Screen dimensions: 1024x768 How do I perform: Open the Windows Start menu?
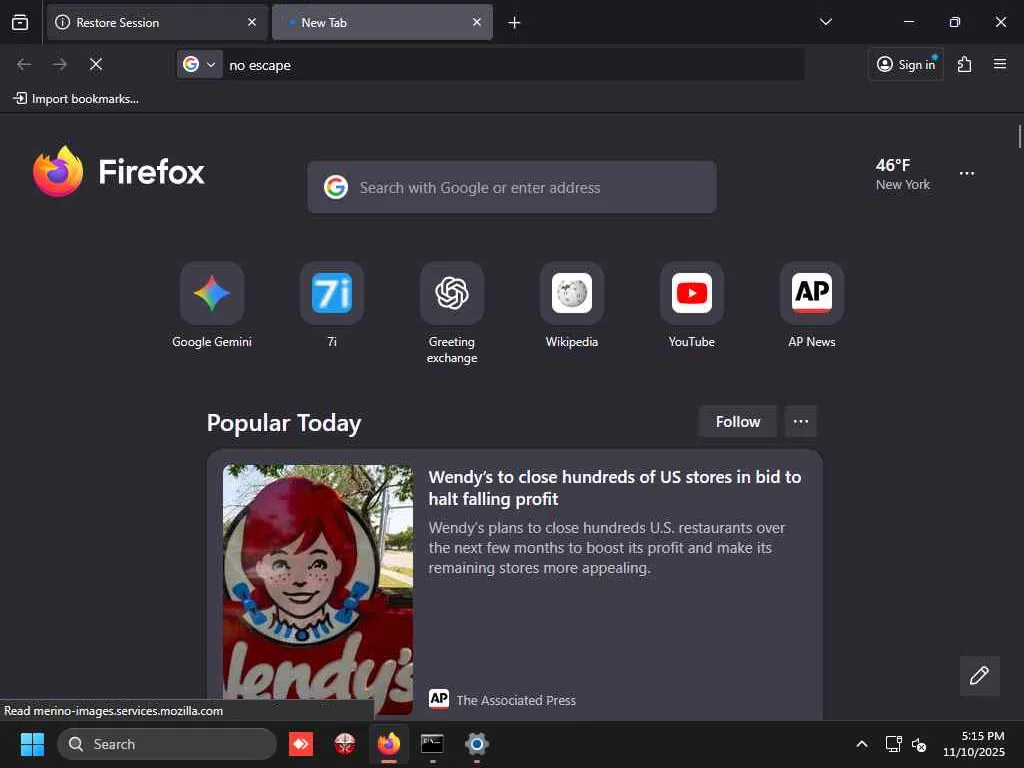32,744
